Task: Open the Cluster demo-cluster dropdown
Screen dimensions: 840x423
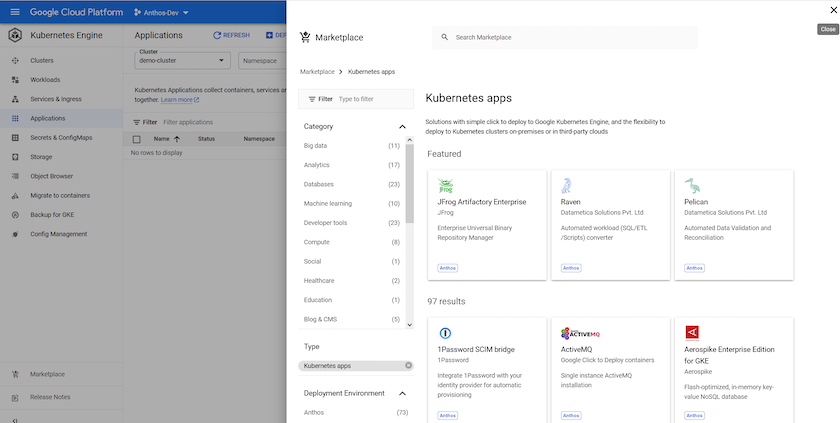Action: click(183, 60)
